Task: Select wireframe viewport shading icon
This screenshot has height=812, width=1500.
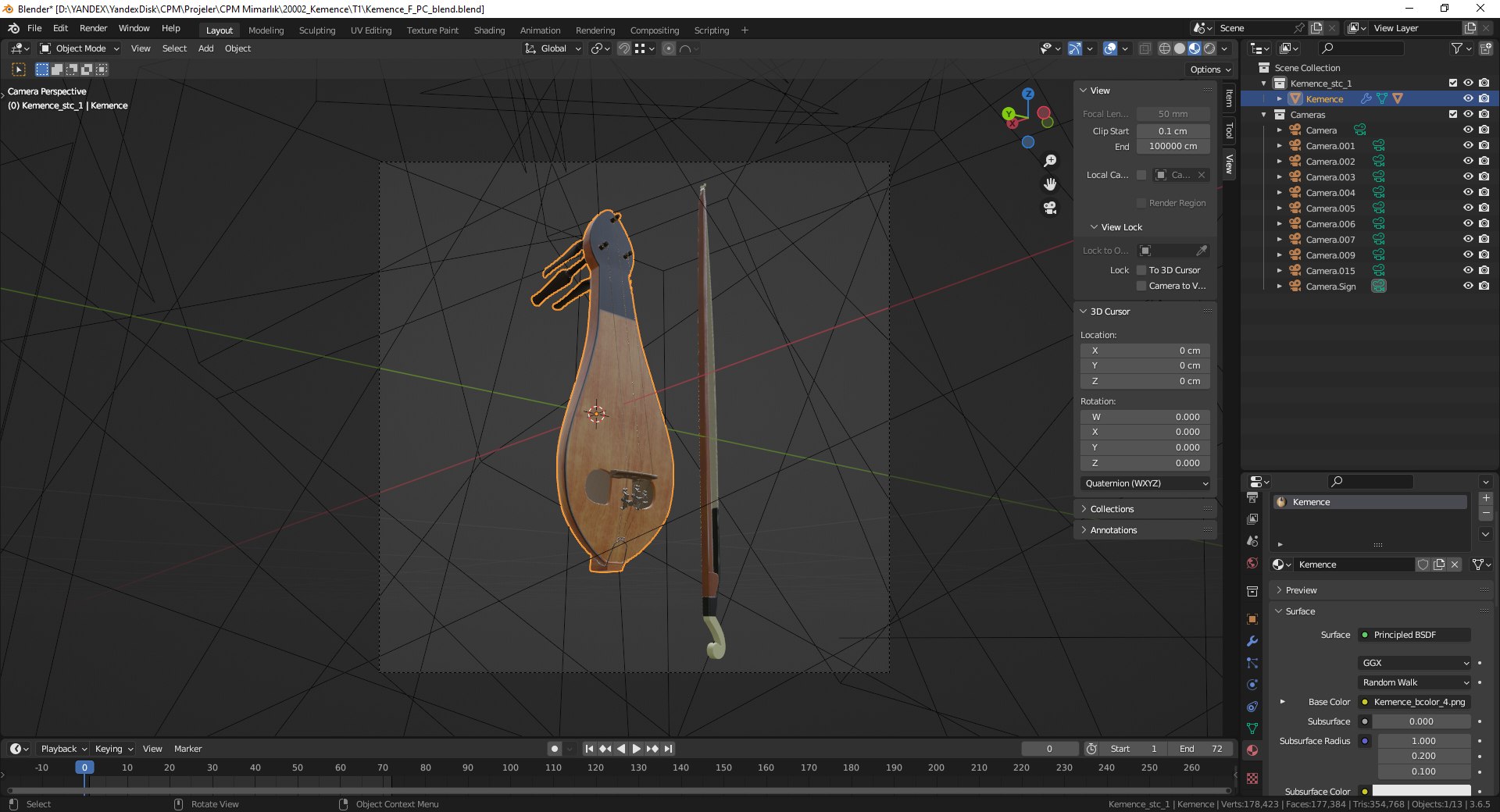Action: pyautogui.click(x=1165, y=48)
